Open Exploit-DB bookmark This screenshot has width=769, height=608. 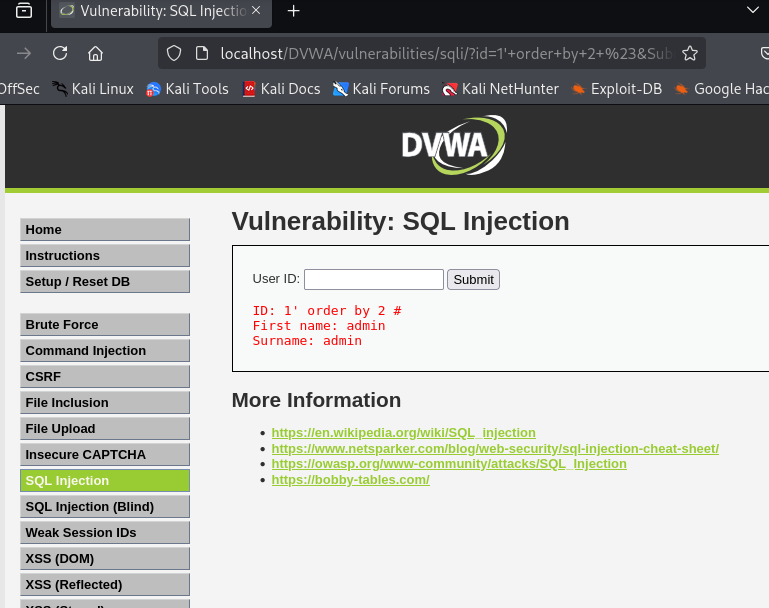click(616, 89)
